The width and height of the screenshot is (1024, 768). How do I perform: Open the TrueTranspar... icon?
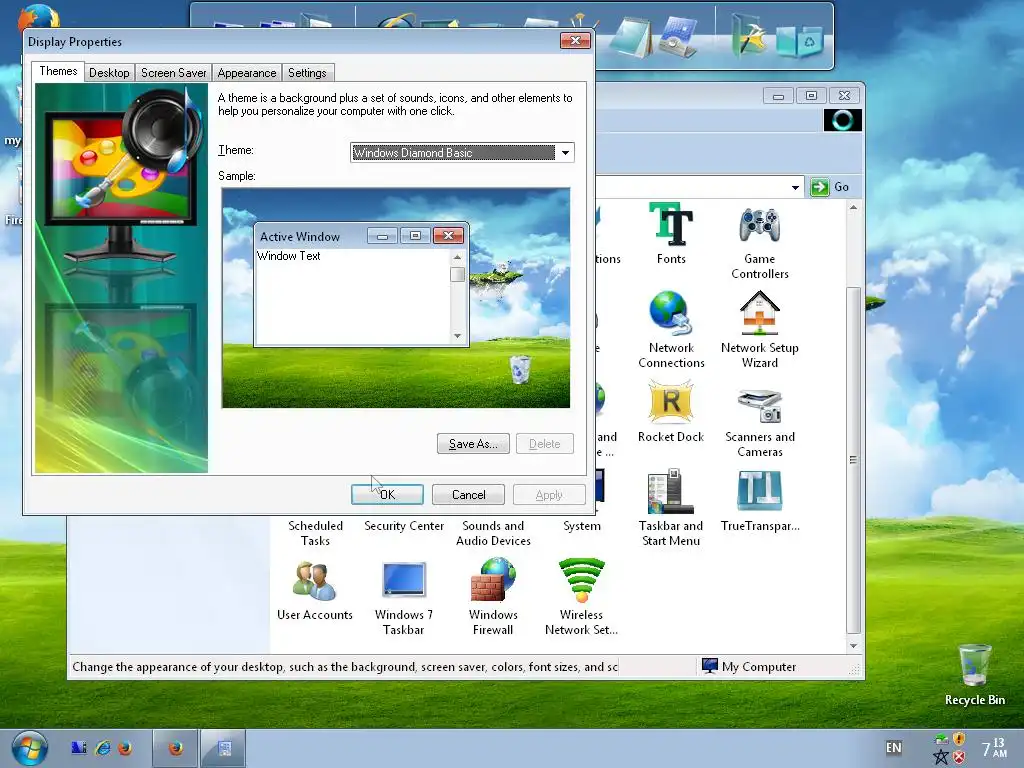point(760,491)
